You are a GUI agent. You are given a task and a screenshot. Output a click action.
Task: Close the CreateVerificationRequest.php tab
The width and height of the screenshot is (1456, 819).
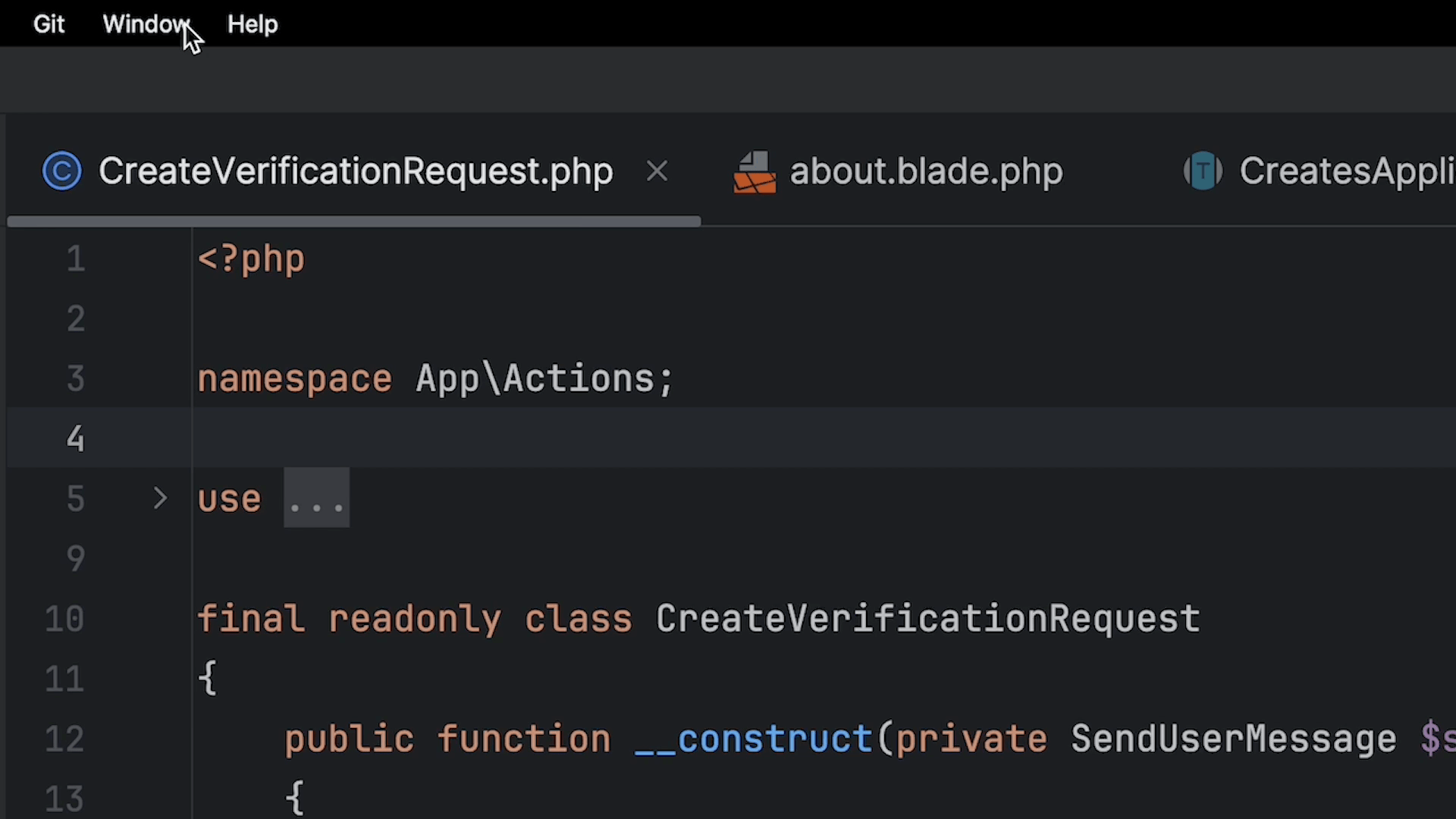[657, 171]
